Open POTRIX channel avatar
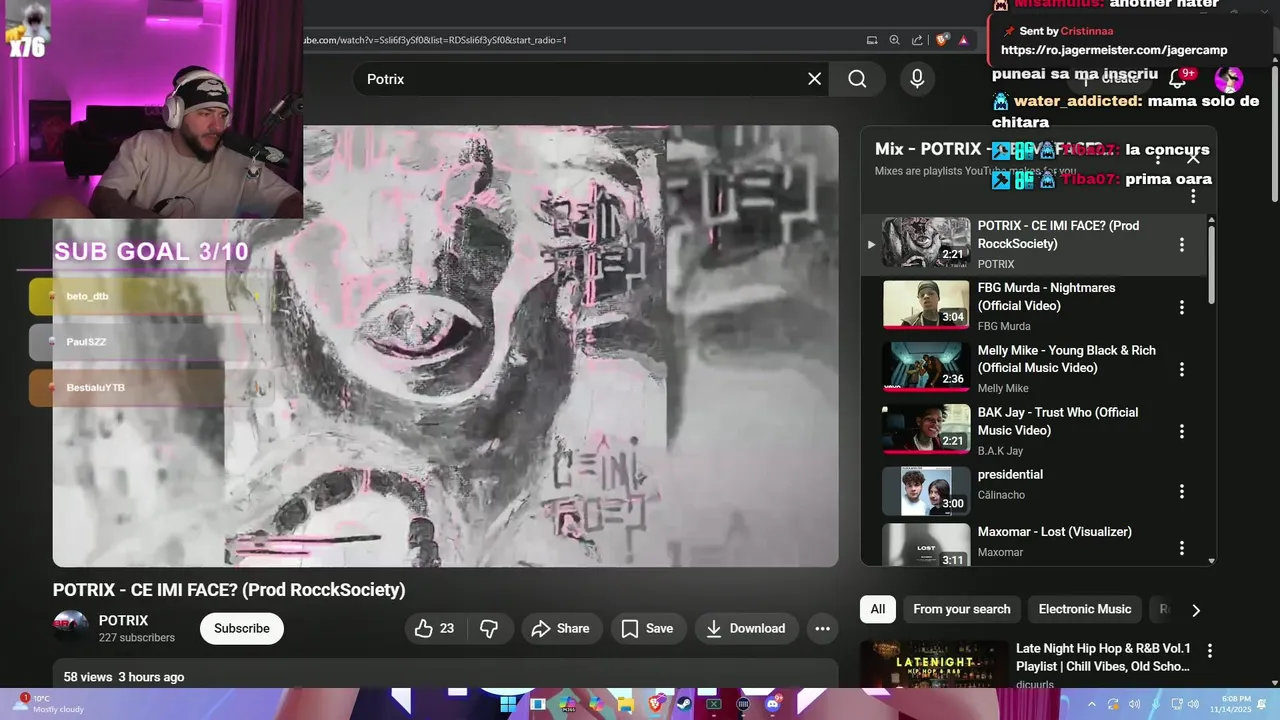Image resolution: width=1280 pixels, height=720 pixels. (x=71, y=628)
